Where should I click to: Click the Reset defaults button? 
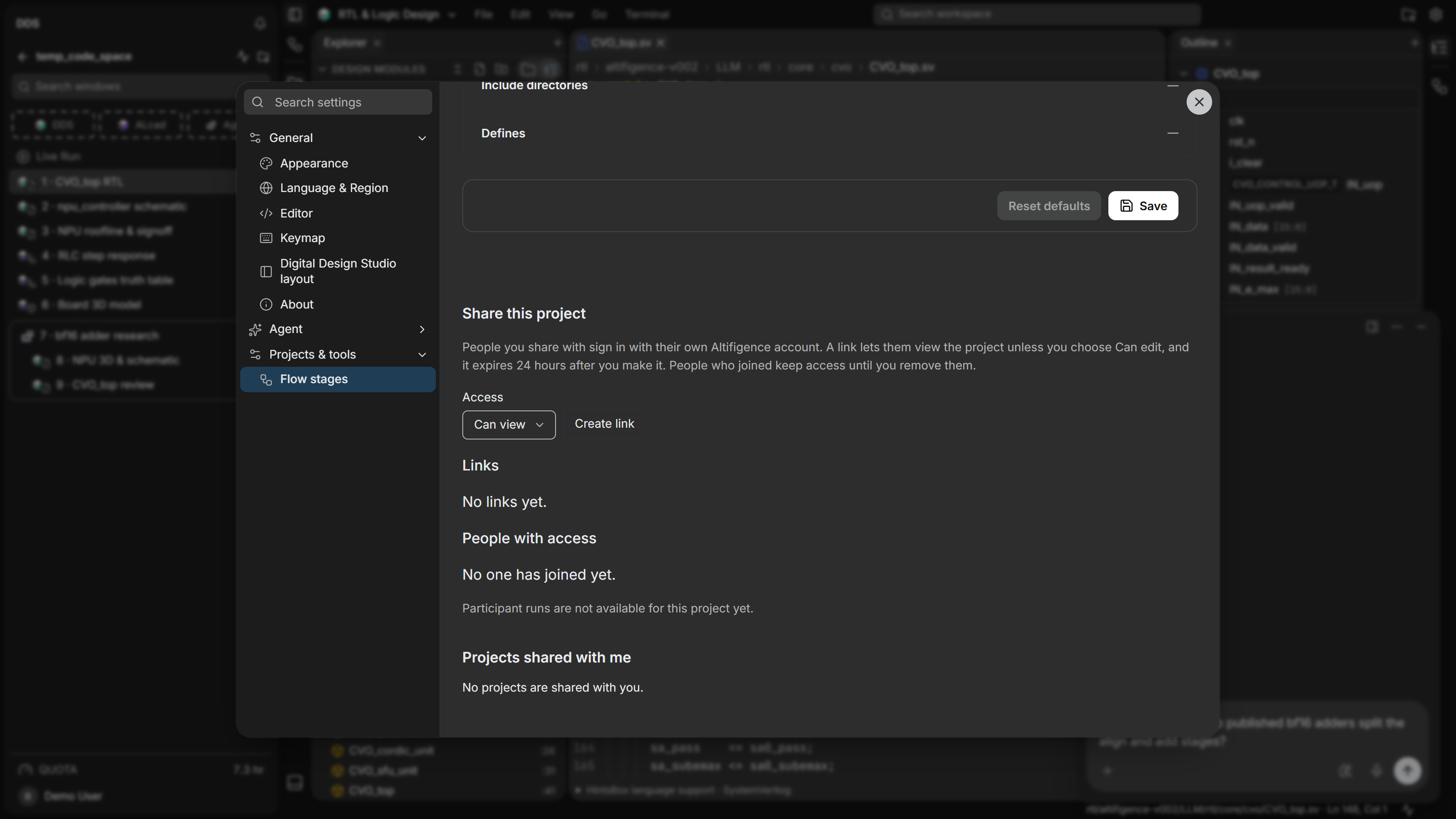(x=1048, y=206)
